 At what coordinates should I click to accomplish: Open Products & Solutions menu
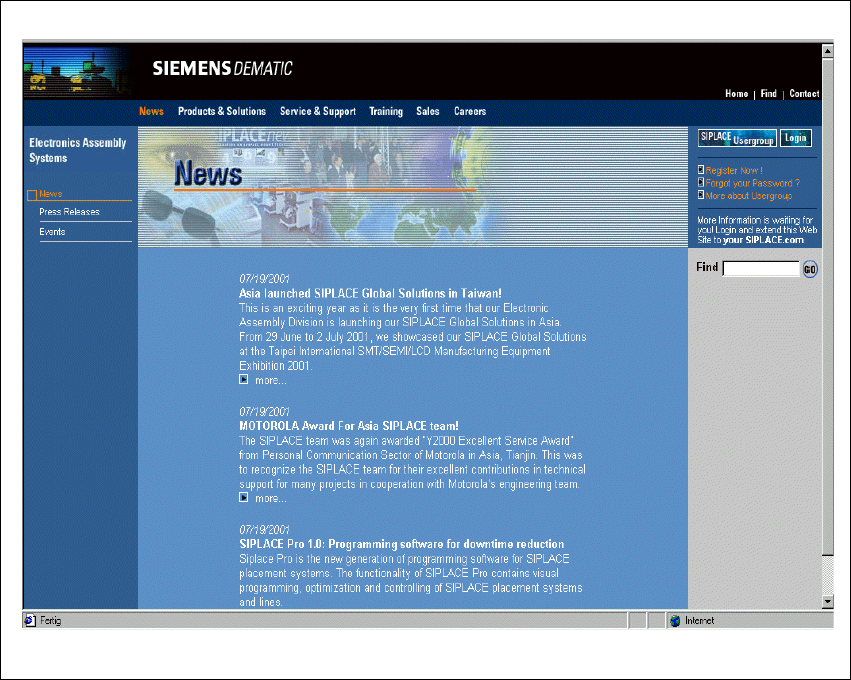222,111
